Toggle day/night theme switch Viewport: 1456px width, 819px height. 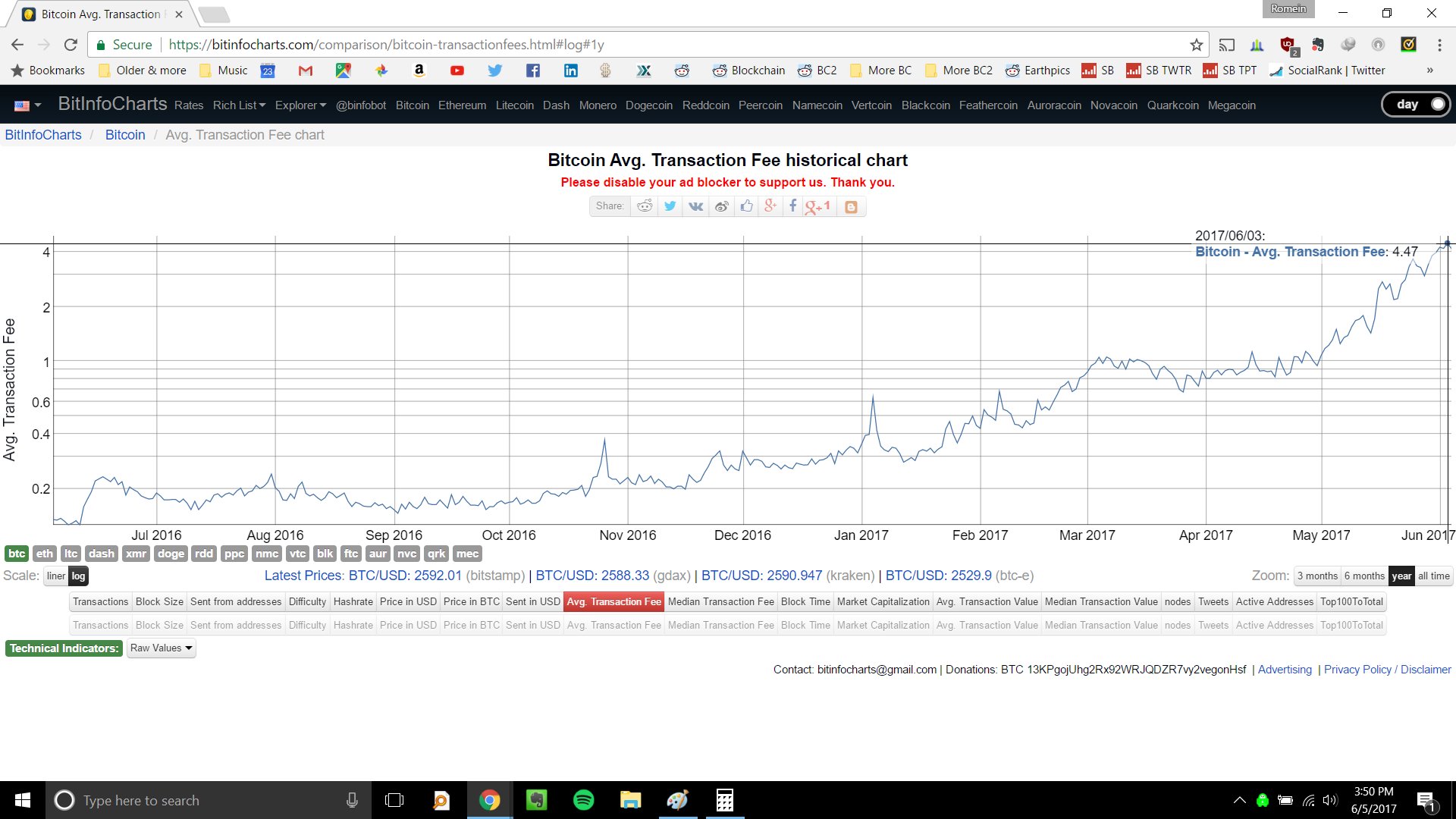[x=1415, y=105]
